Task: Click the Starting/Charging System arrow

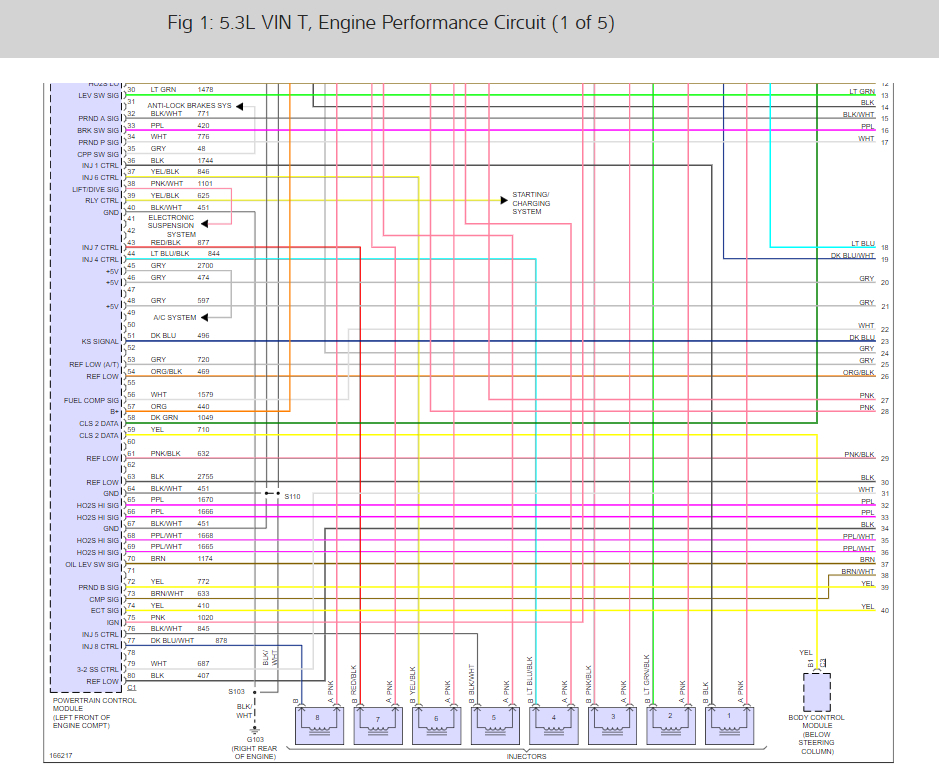Action: pyautogui.click(x=504, y=201)
